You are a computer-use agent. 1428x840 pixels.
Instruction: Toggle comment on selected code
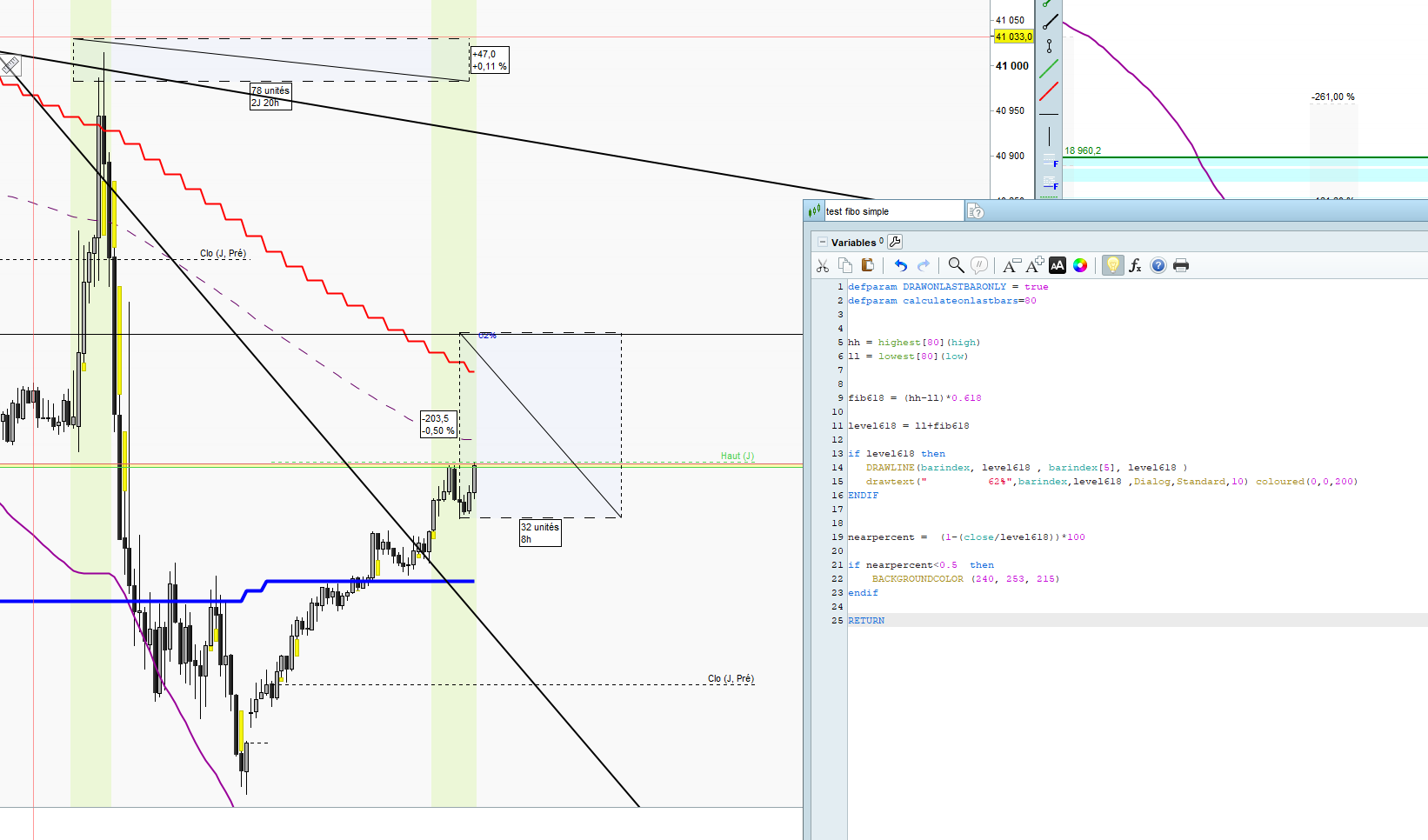(x=979, y=265)
